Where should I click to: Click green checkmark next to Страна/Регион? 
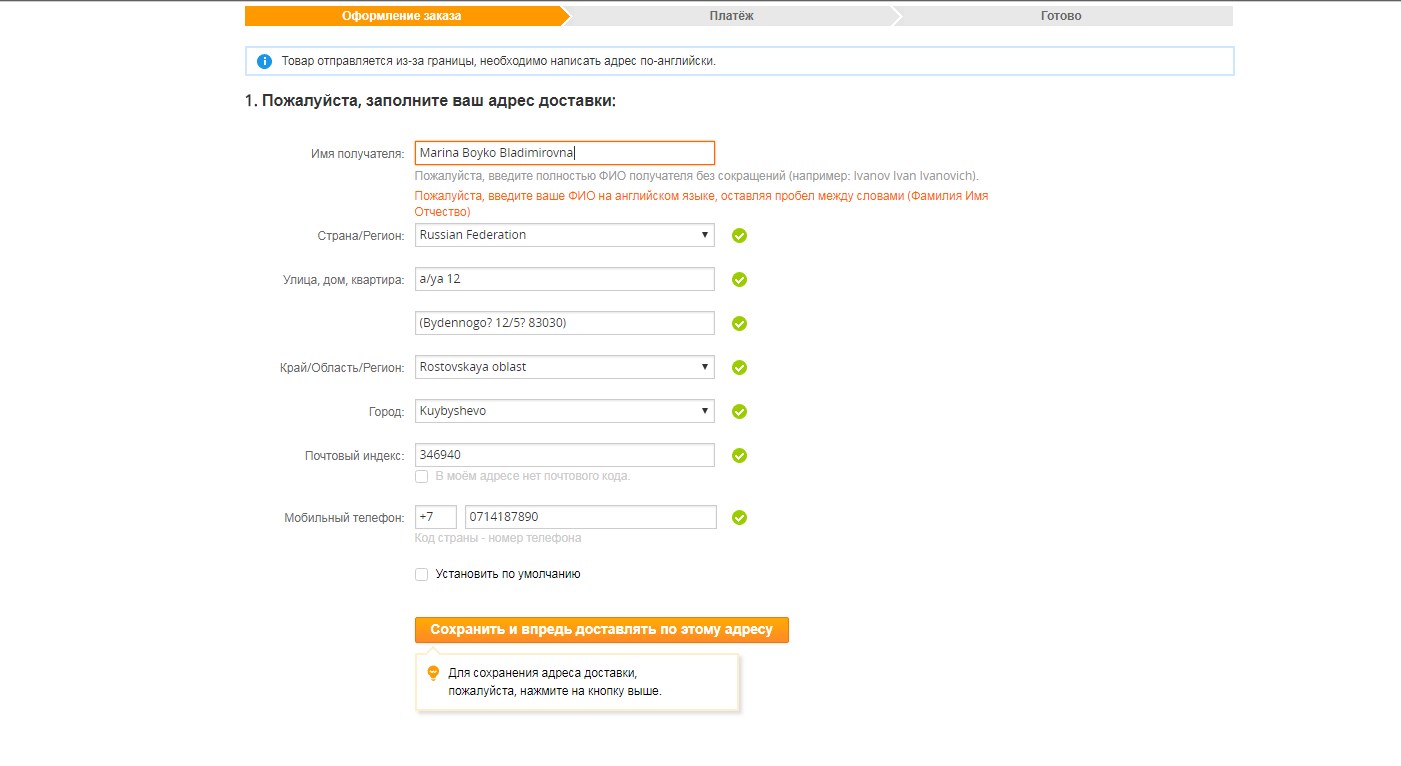(739, 236)
